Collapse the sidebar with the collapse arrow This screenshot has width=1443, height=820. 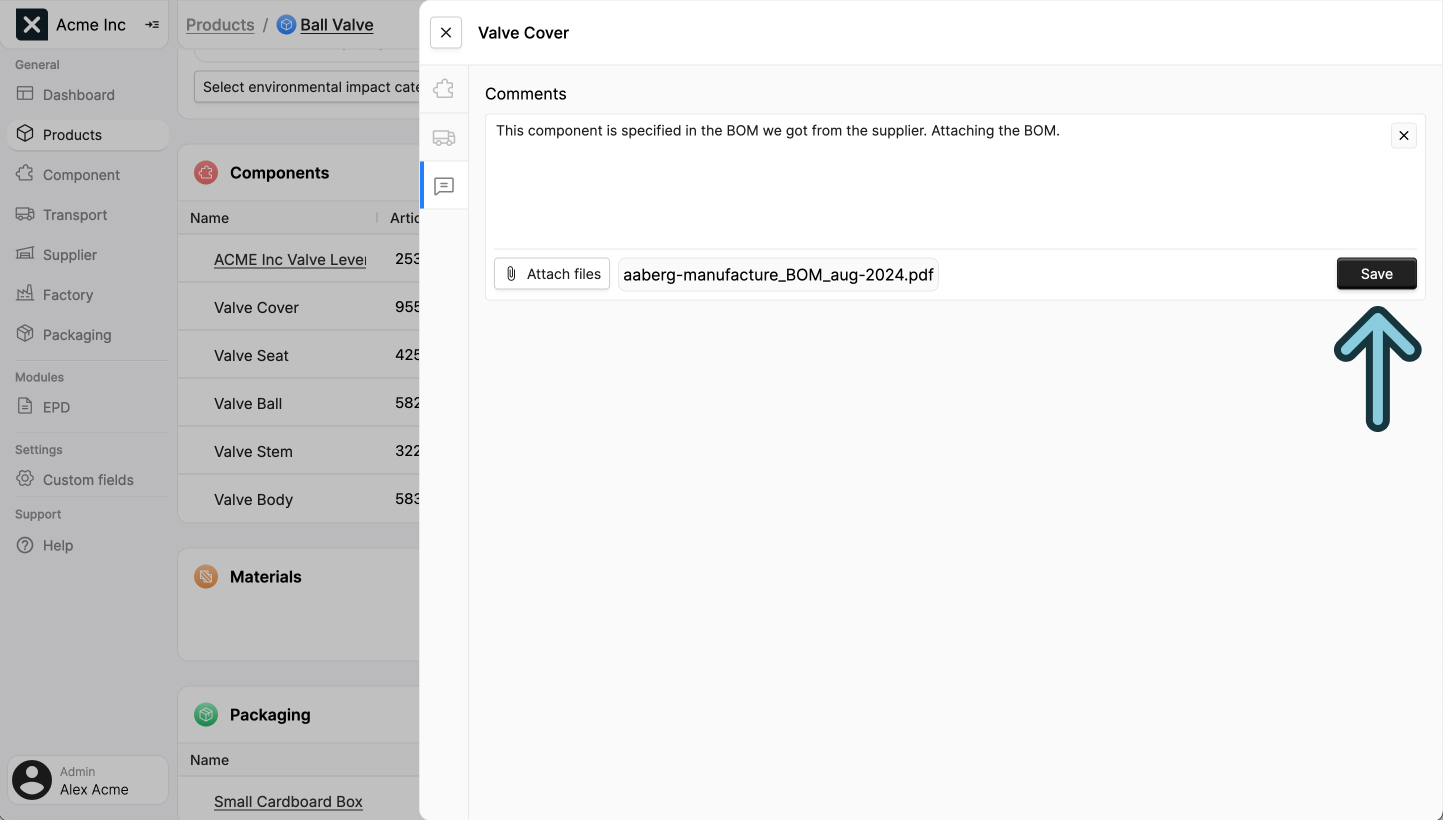150,24
